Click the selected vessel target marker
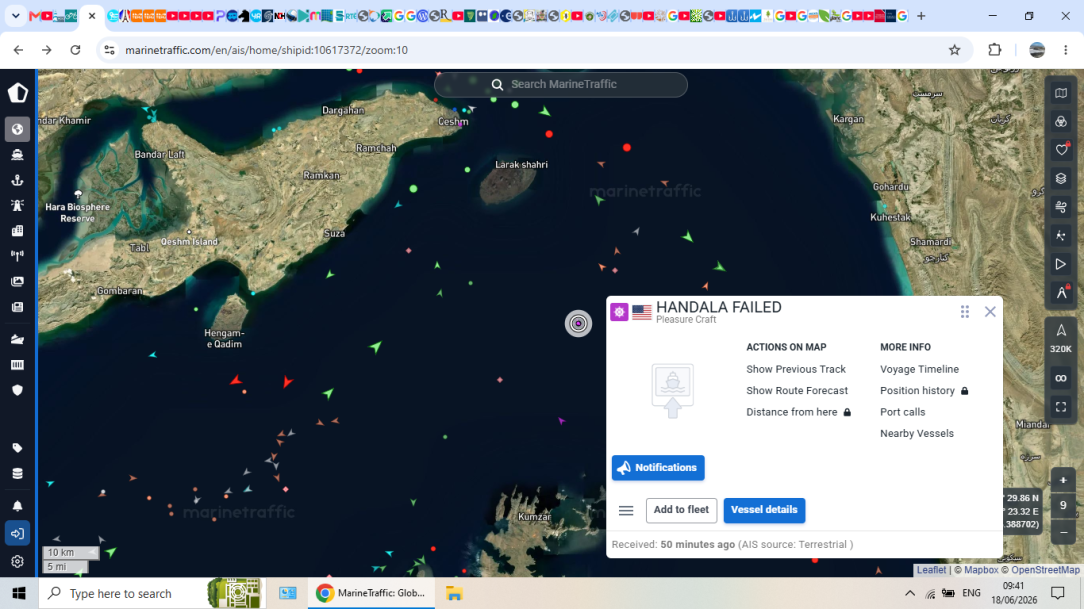1084x609 pixels. [x=578, y=324]
